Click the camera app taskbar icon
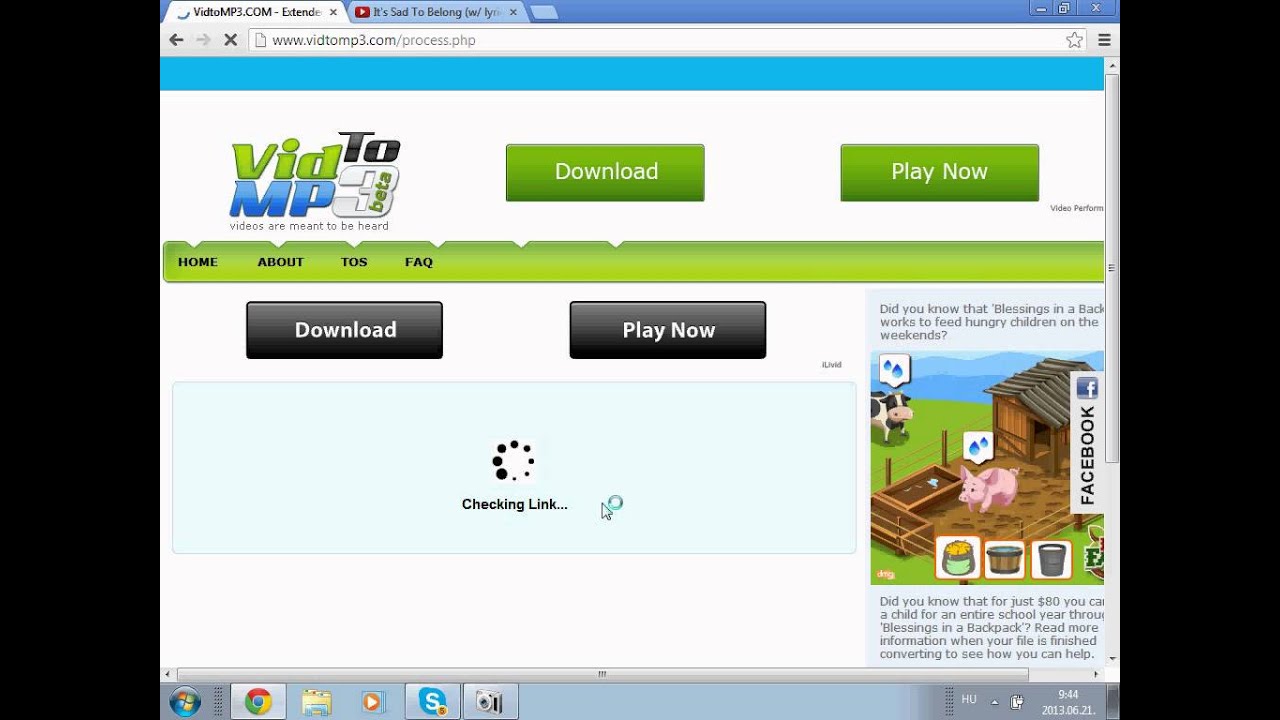 [489, 702]
